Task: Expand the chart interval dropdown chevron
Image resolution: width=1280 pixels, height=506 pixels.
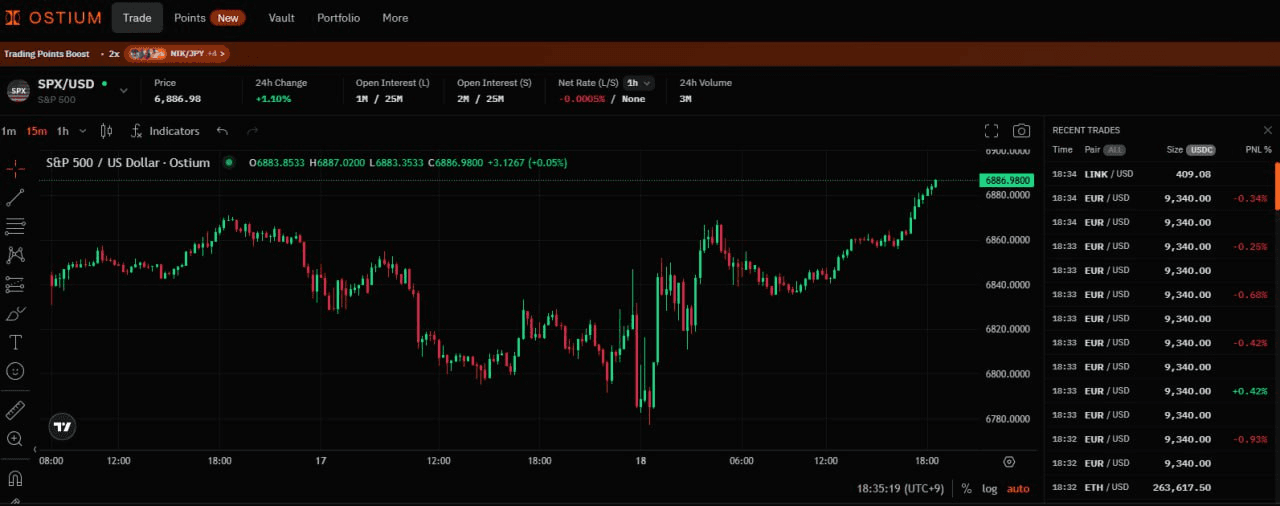Action: click(82, 131)
